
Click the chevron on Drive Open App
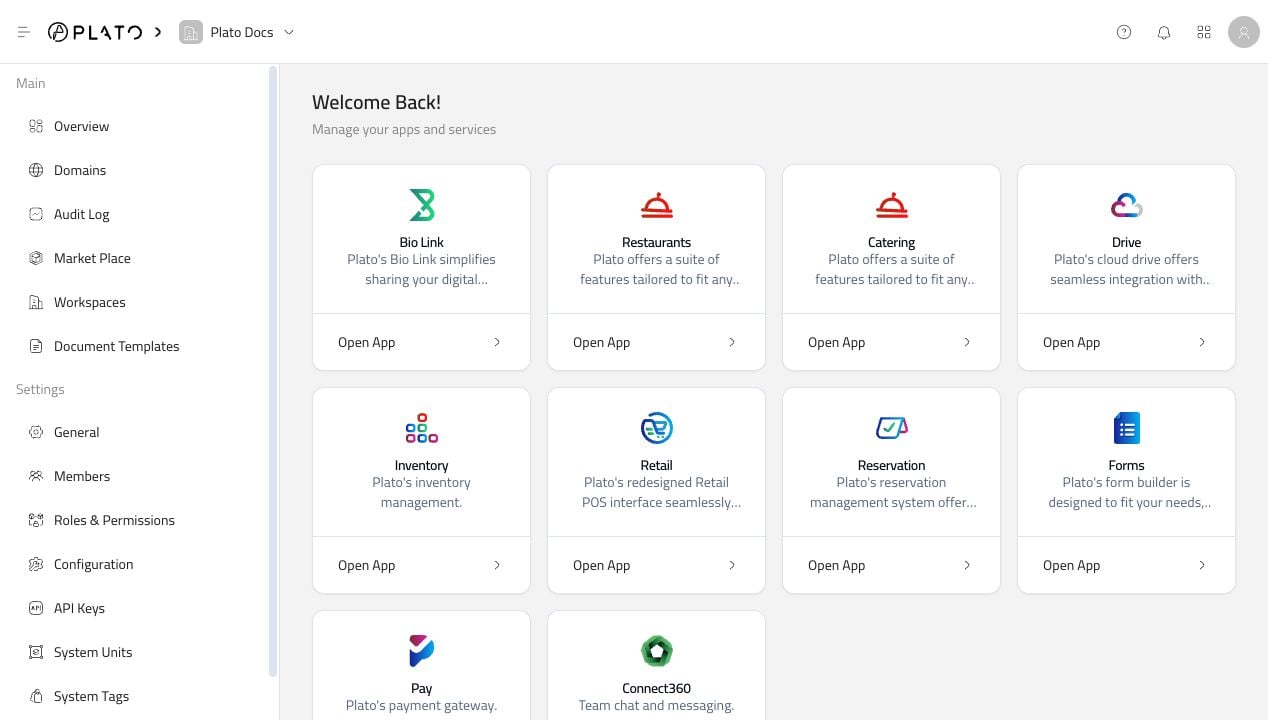click(x=1202, y=342)
